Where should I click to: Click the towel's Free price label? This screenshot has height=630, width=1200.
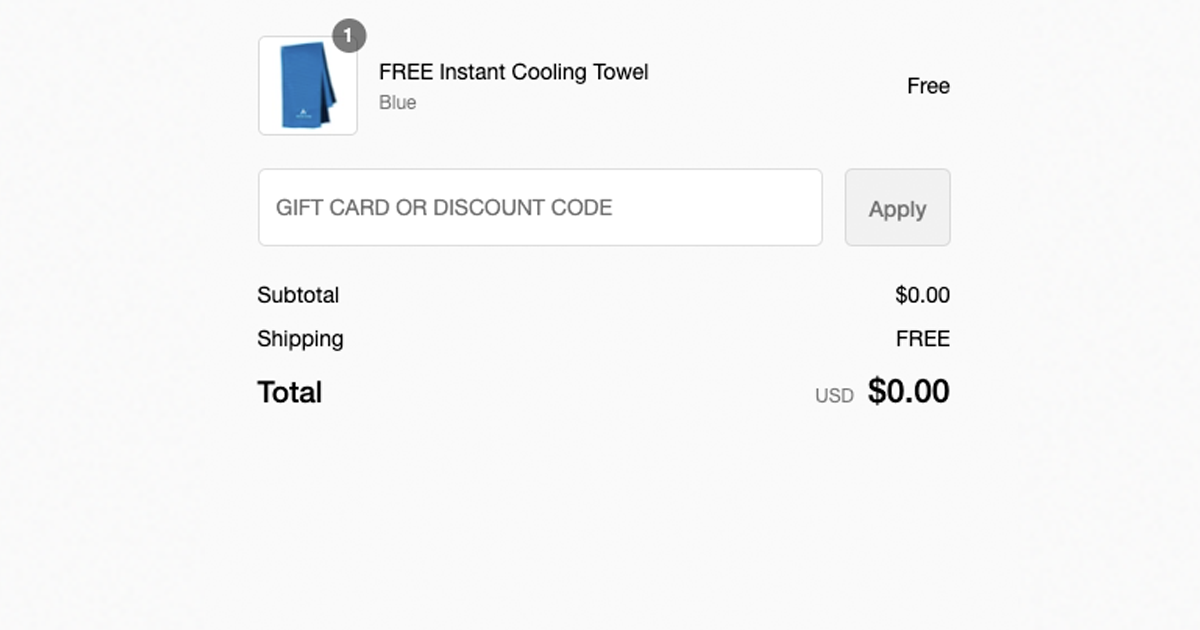(927, 86)
